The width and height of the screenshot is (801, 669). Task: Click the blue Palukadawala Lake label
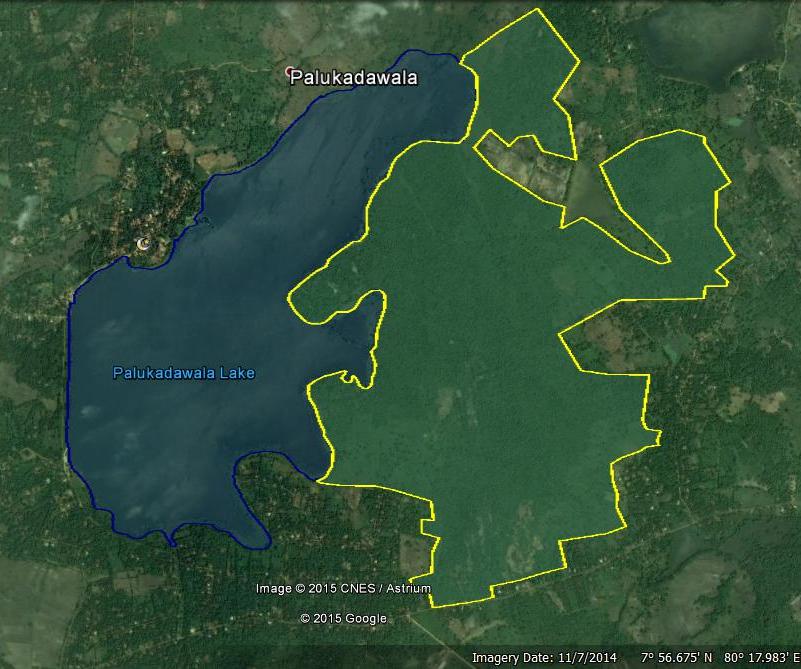point(183,373)
